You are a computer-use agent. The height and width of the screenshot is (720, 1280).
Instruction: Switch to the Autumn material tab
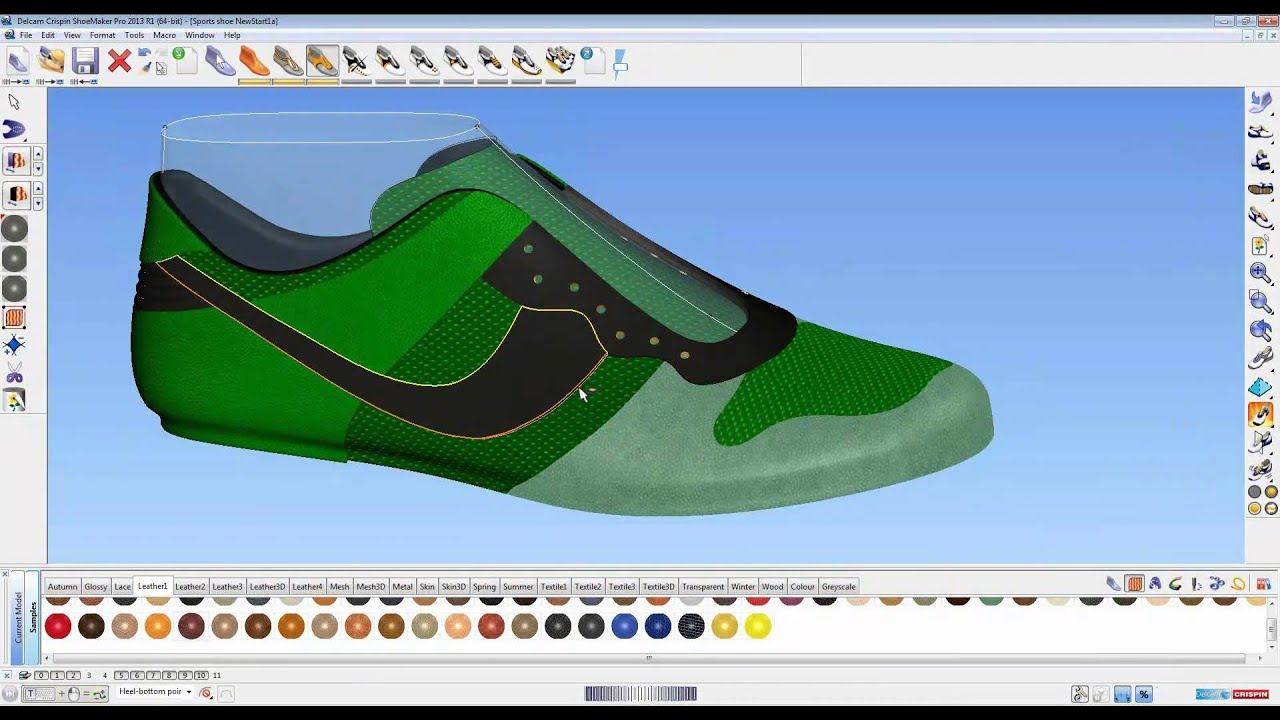point(62,587)
